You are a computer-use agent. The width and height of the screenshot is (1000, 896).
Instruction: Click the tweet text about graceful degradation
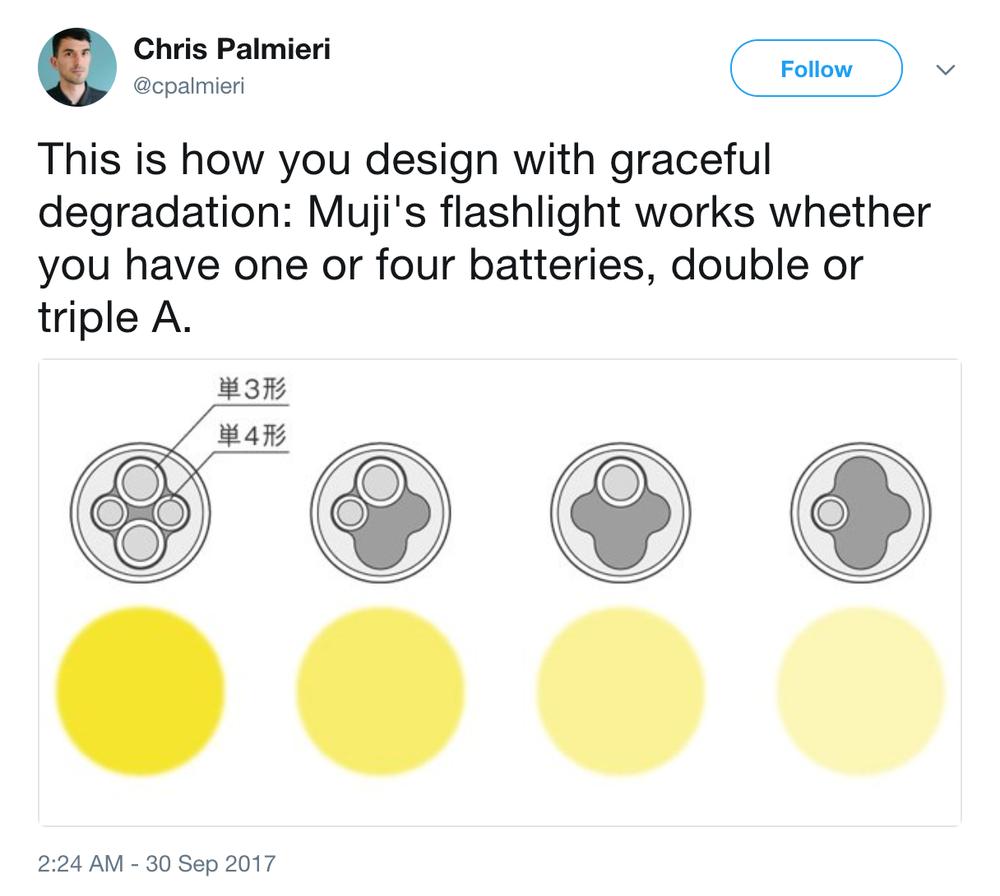tap(483, 237)
